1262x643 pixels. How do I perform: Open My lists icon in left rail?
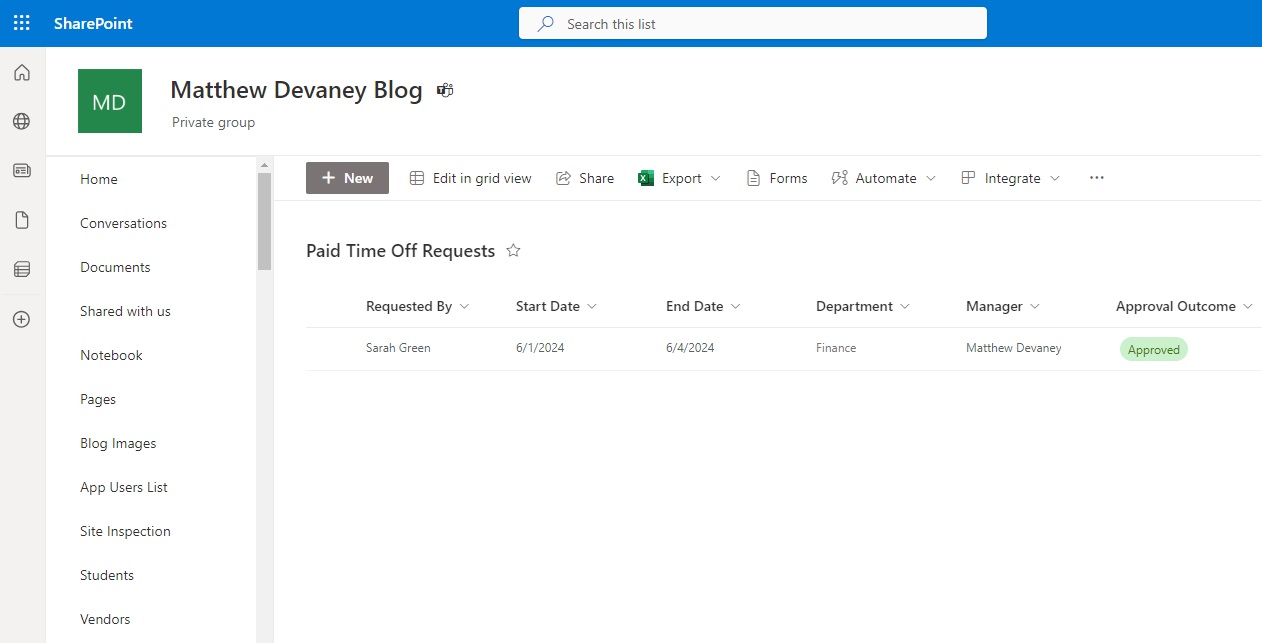tap(22, 269)
